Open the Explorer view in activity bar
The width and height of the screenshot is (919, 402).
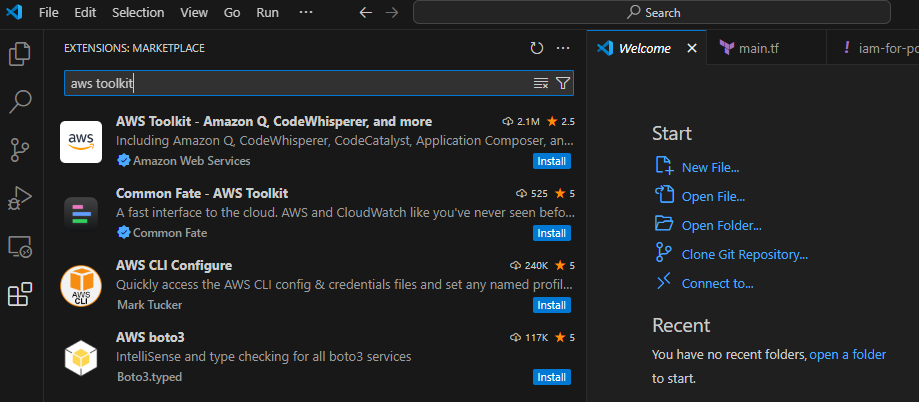click(x=20, y=54)
